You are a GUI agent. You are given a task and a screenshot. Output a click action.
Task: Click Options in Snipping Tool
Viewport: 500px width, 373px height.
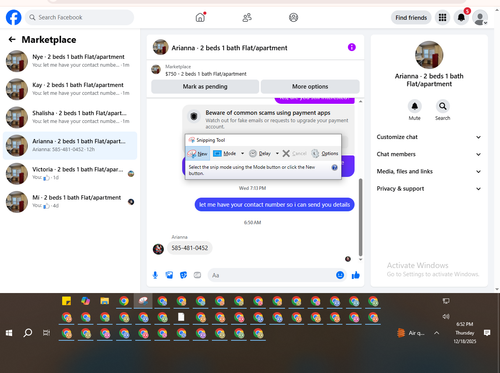tap(325, 153)
